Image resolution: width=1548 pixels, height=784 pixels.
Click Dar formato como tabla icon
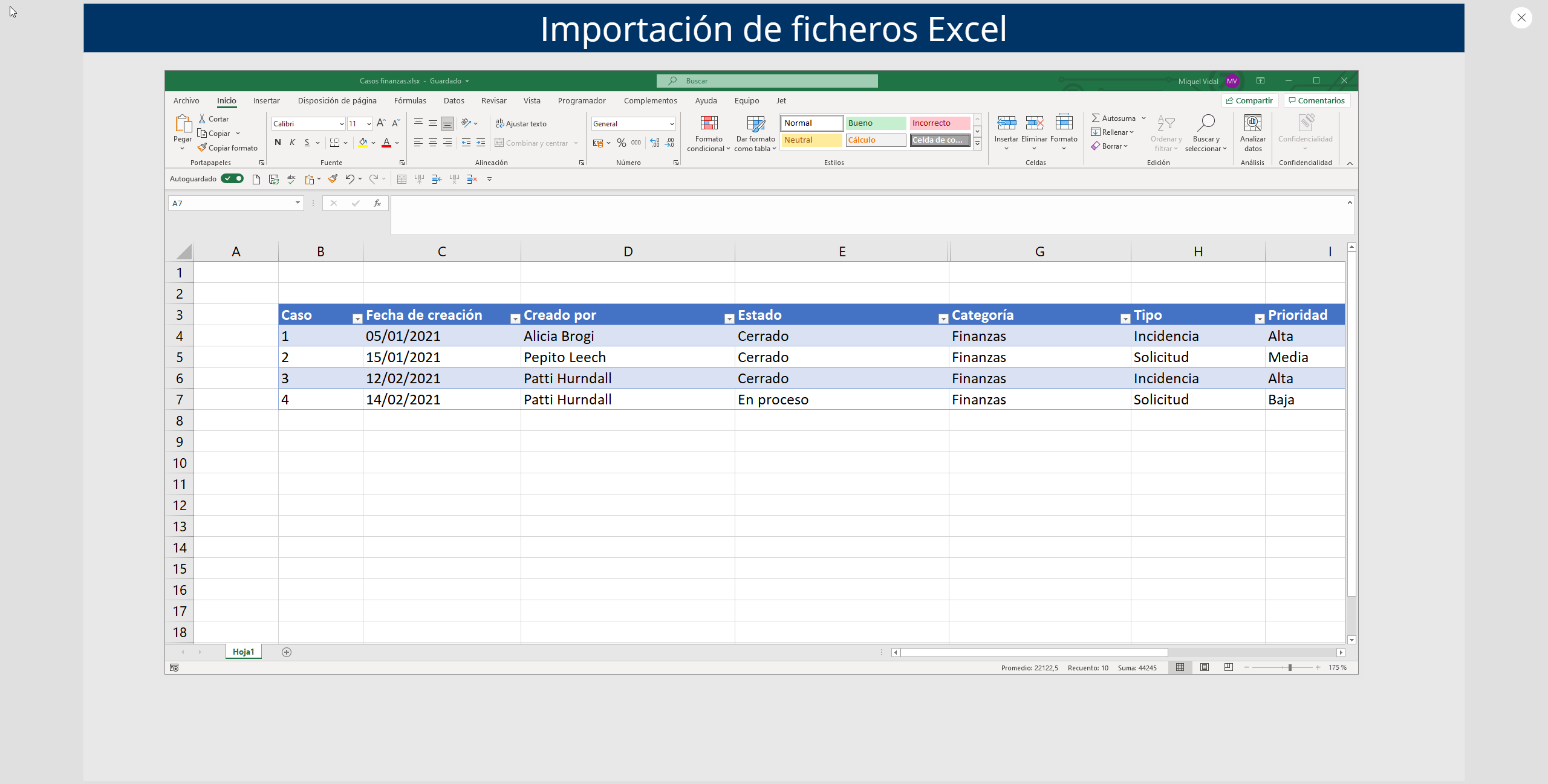[755, 123]
